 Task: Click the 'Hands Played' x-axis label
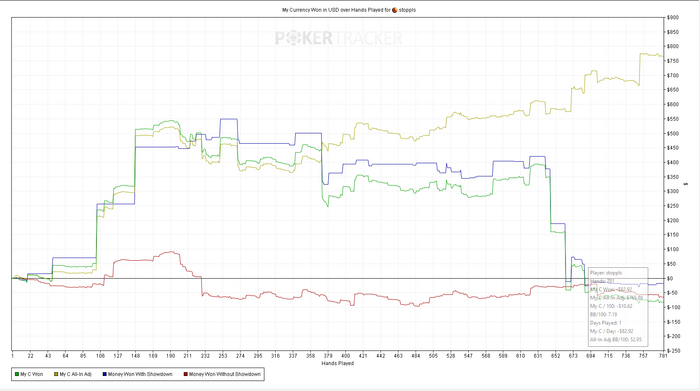click(x=338, y=363)
